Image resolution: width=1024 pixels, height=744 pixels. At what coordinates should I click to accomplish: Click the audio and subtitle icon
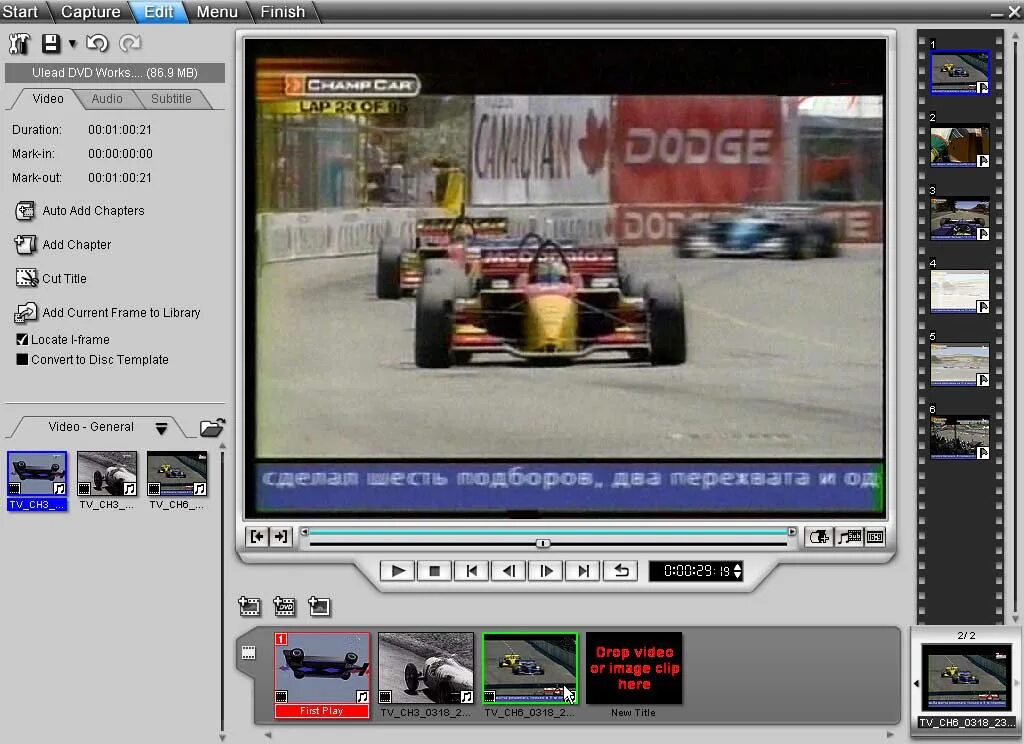(850, 537)
